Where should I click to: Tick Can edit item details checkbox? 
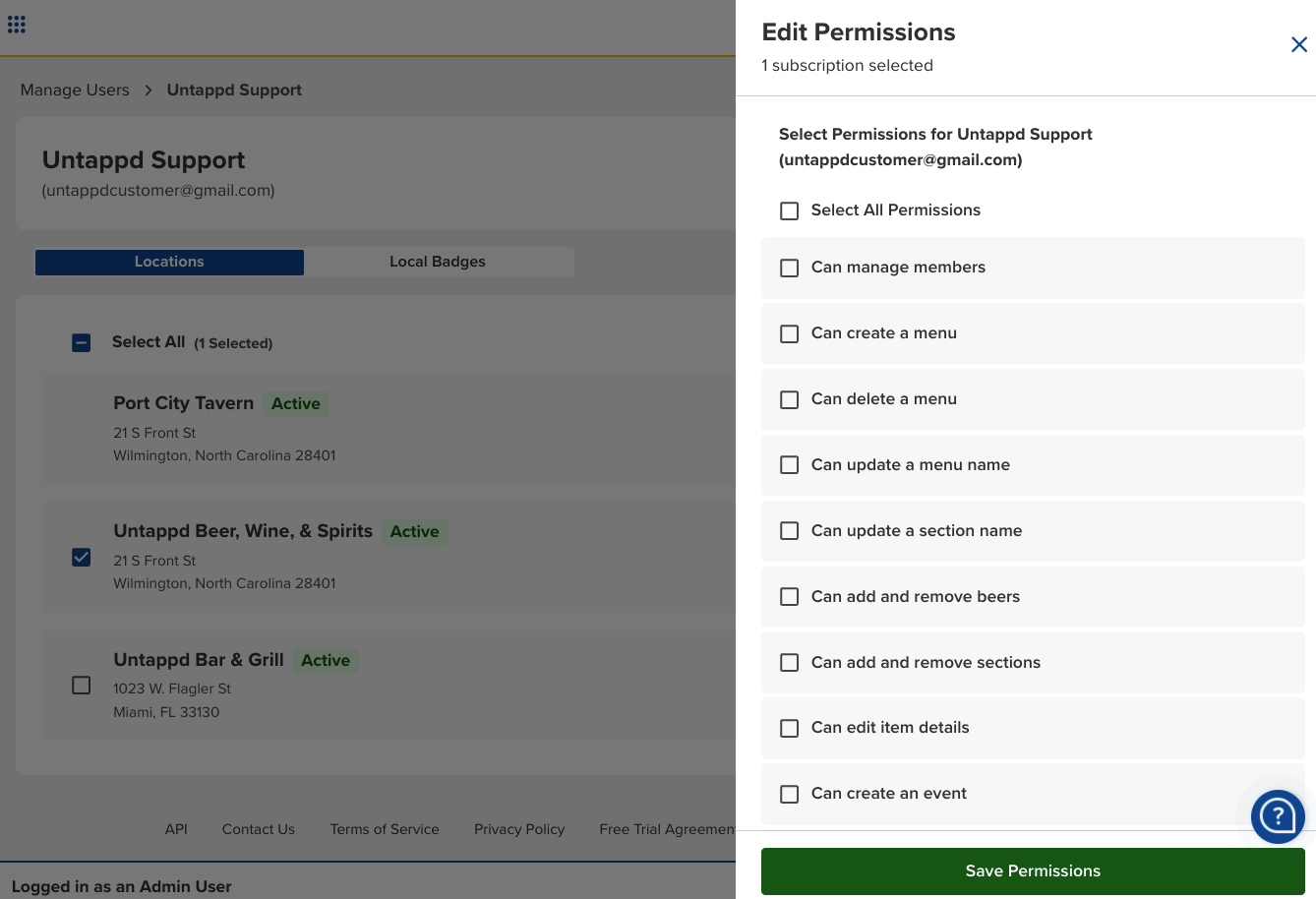point(789,728)
